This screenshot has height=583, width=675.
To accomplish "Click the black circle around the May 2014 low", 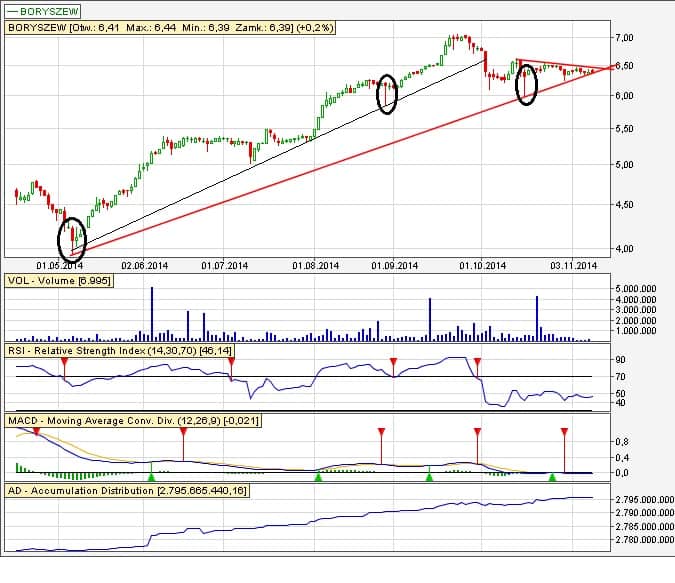I will point(73,237).
